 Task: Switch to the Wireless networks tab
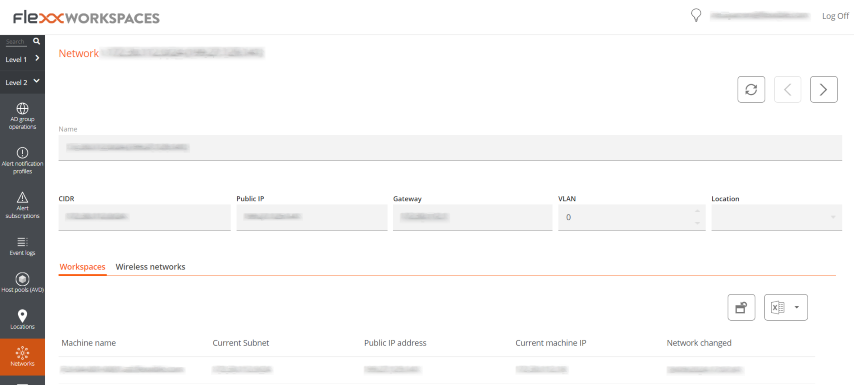(x=150, y=267)
